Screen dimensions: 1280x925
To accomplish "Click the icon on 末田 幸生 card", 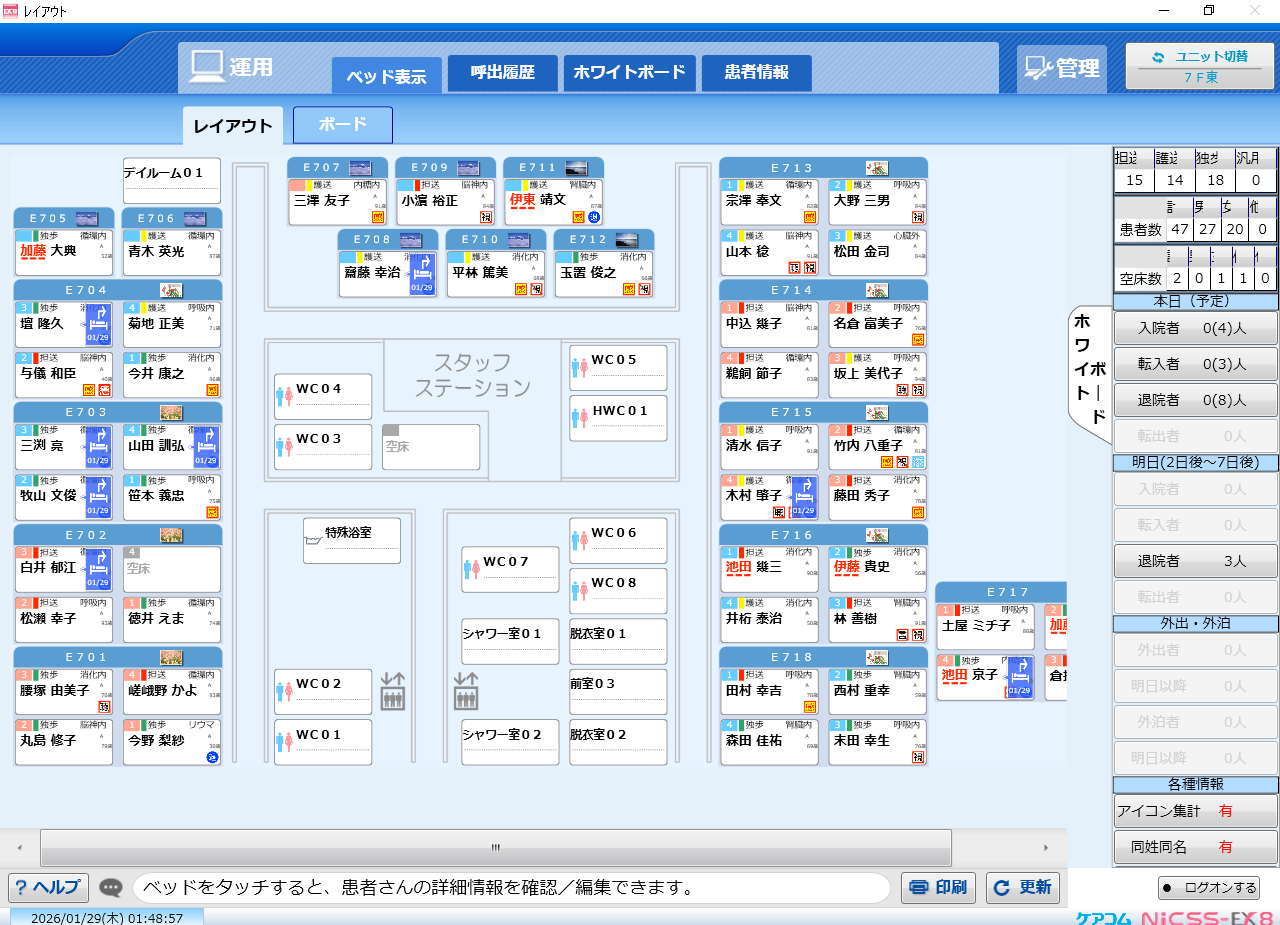I will coord(918,757).
